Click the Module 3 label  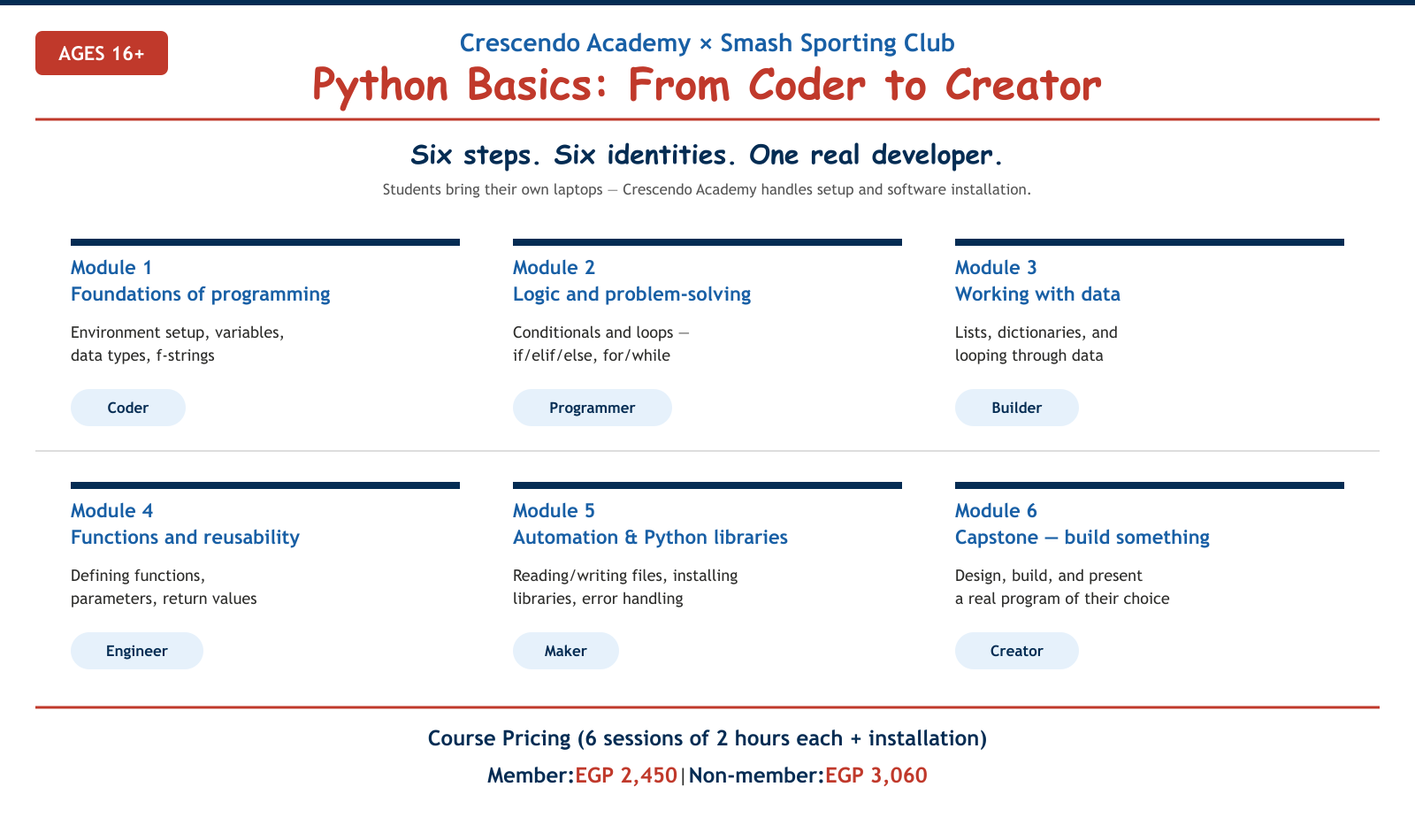coord(996,267)
